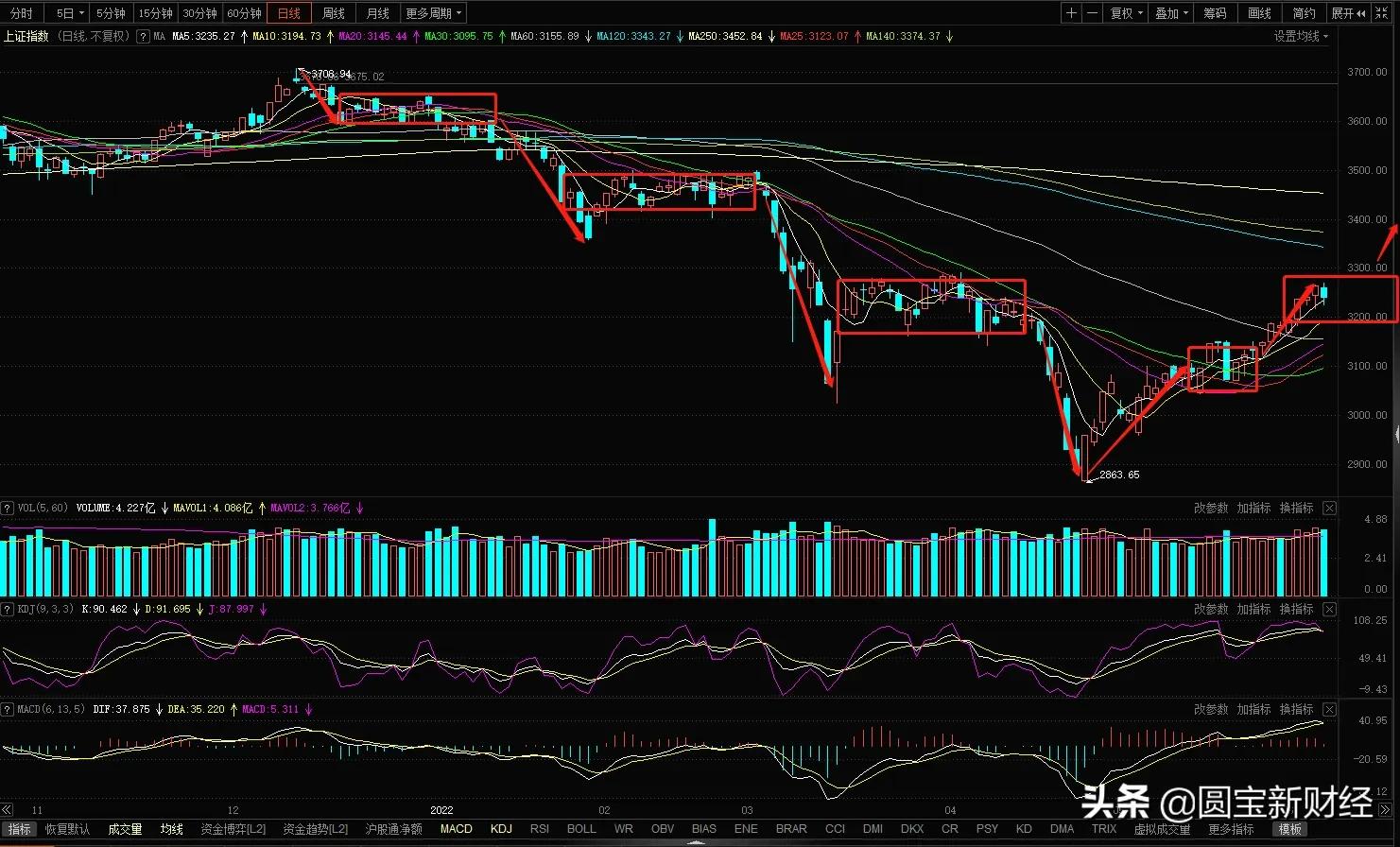Click 加指标 in KDJ panel
The height and width of the screenshot is (847, 1400).
pos(1253,609)
